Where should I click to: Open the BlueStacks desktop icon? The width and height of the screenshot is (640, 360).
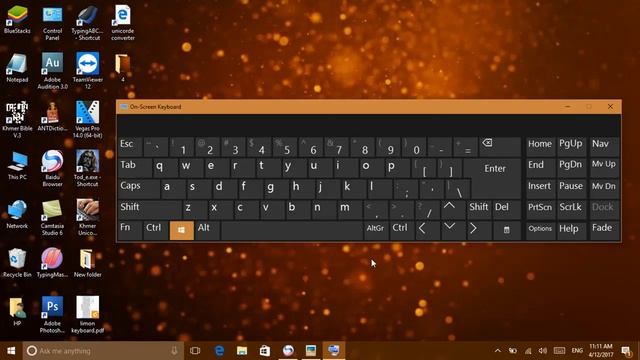[x=17, y=19]
